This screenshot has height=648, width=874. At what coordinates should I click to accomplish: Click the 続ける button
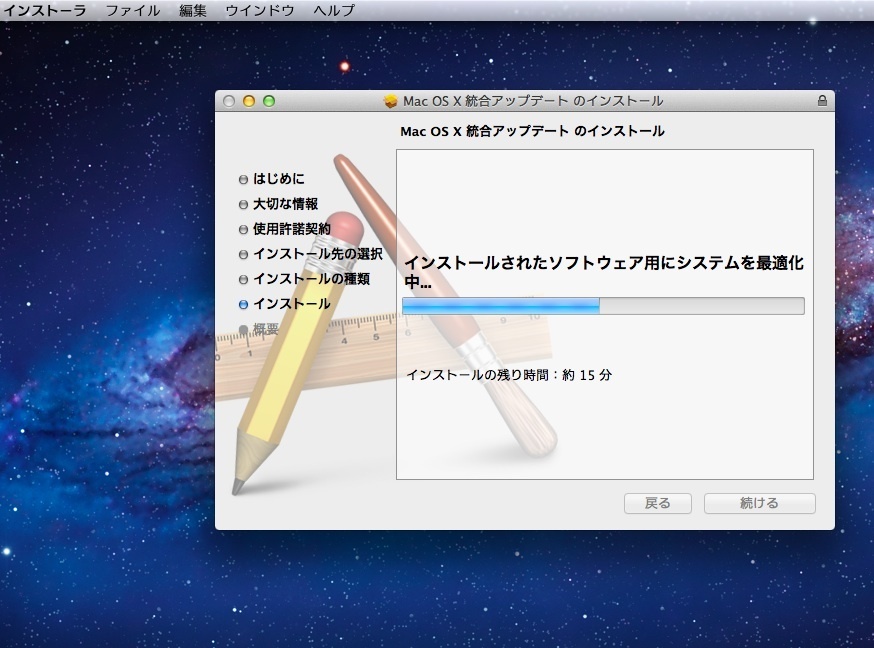click(760, 503)
